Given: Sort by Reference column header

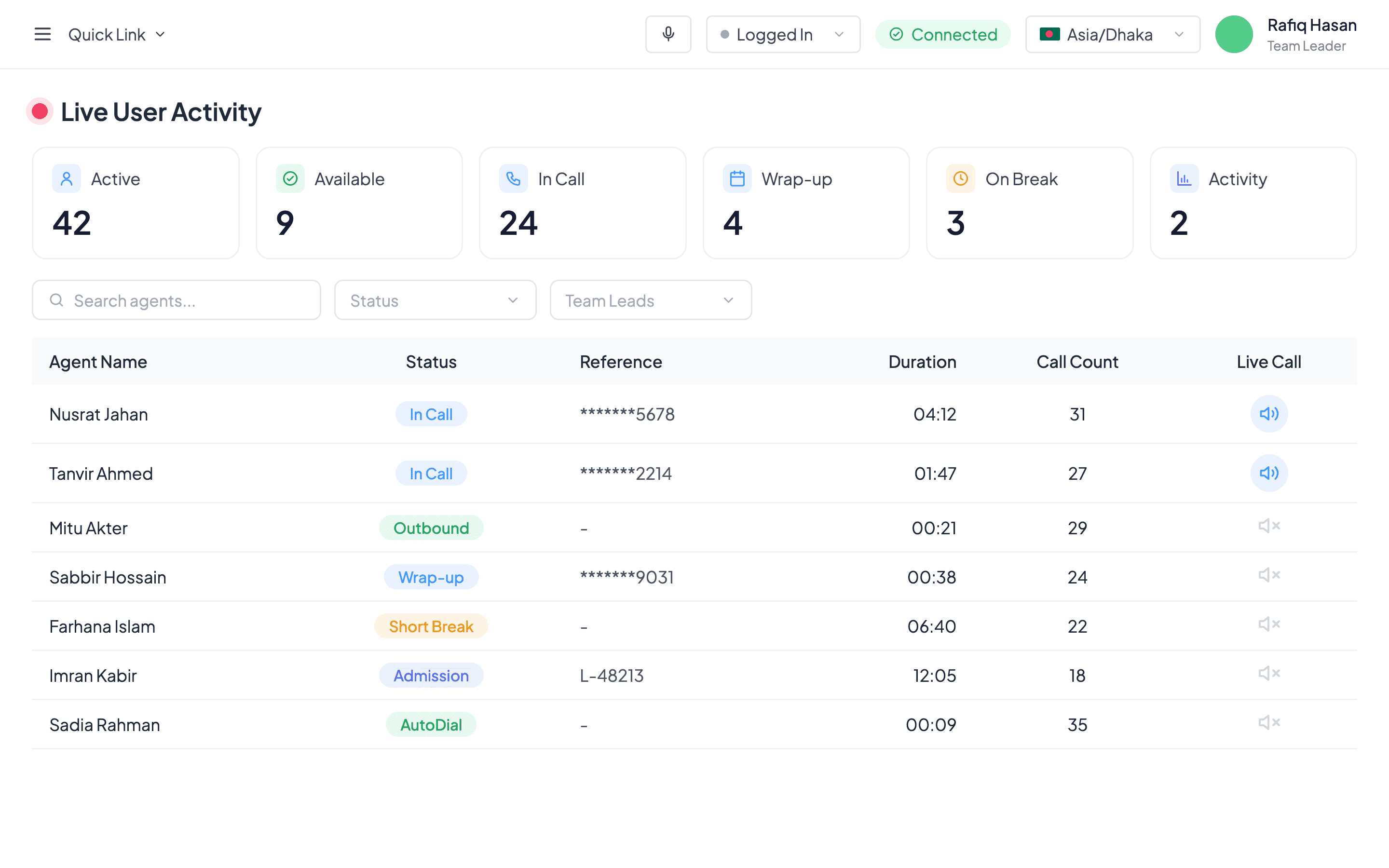Looking at the screenshot, I should coord(620,362).
